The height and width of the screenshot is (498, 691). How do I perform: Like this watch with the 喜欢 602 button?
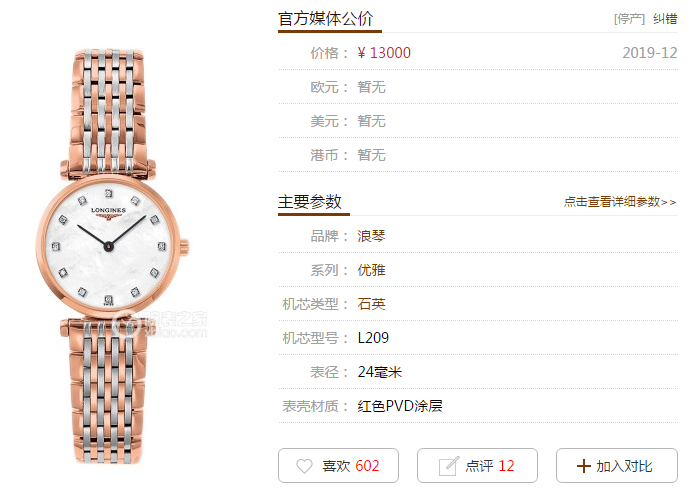pos(338,466)
